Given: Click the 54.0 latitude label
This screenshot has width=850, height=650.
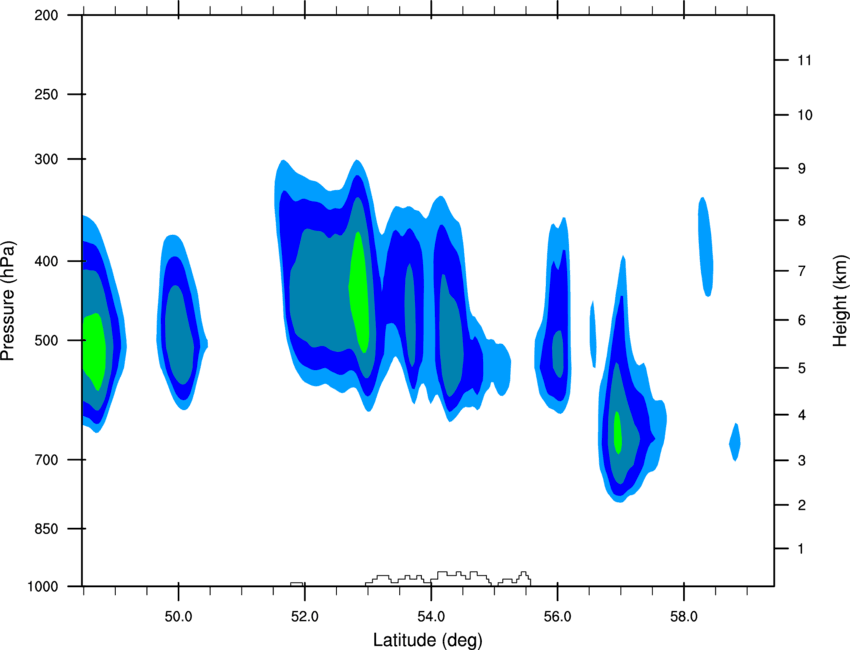Looking at the screenshot, I should 432,617.
